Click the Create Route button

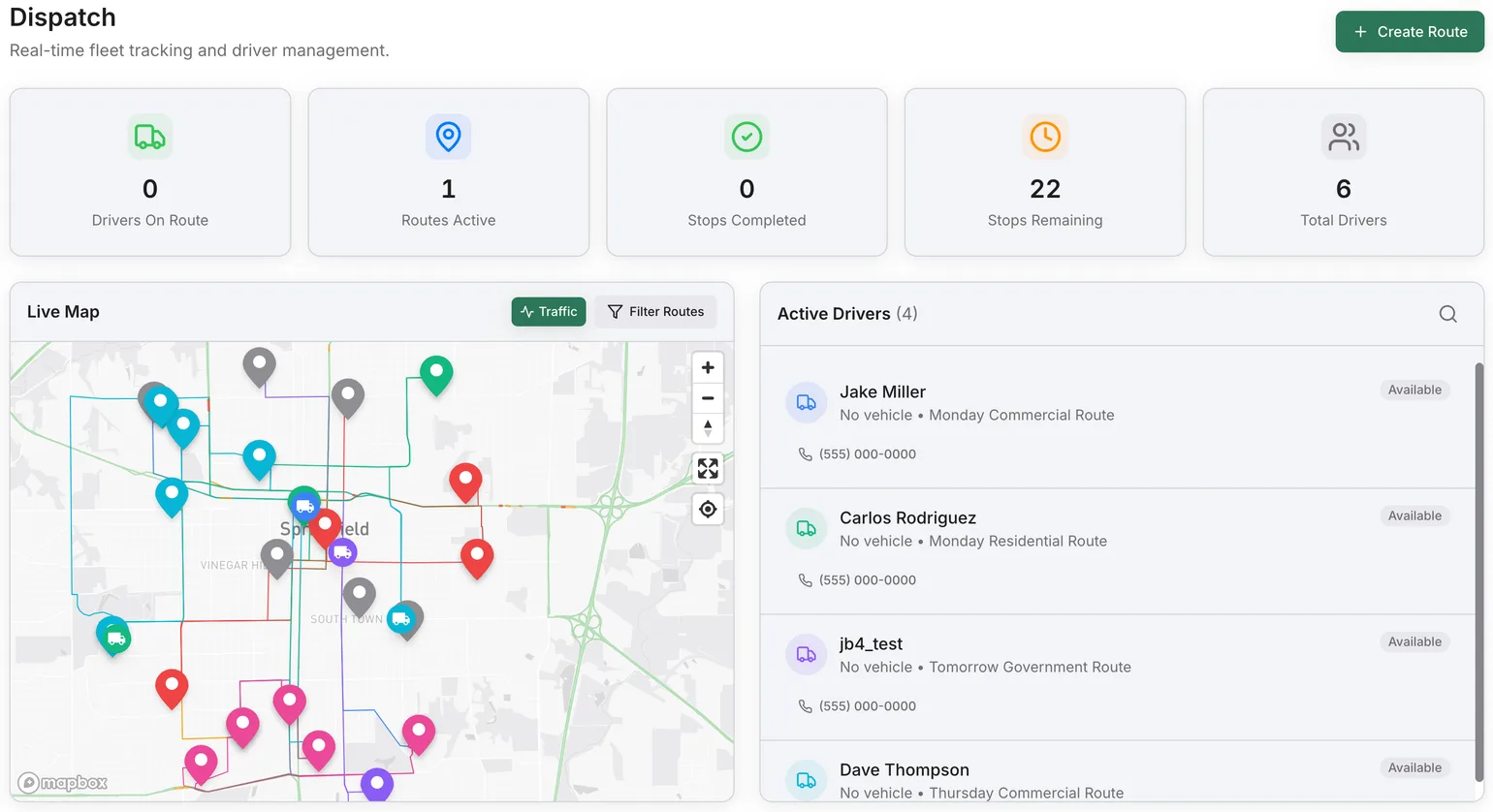1410,32
